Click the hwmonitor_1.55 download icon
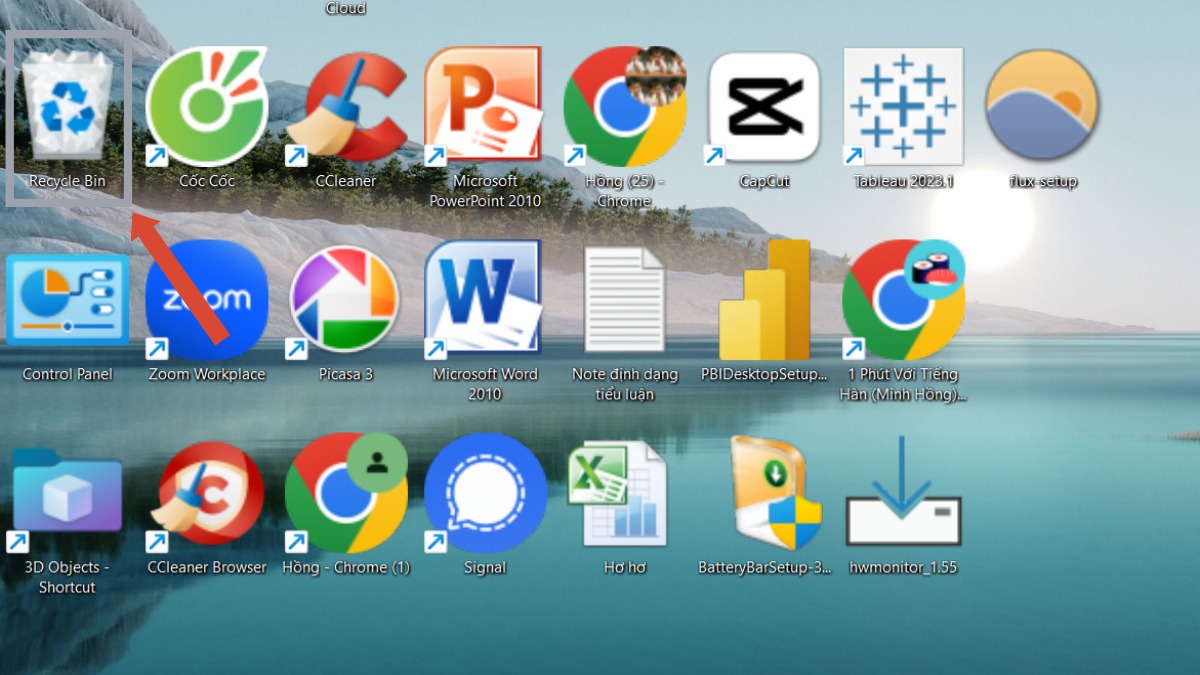Screen dimensions: 1200x675 (x=903, y=490)
